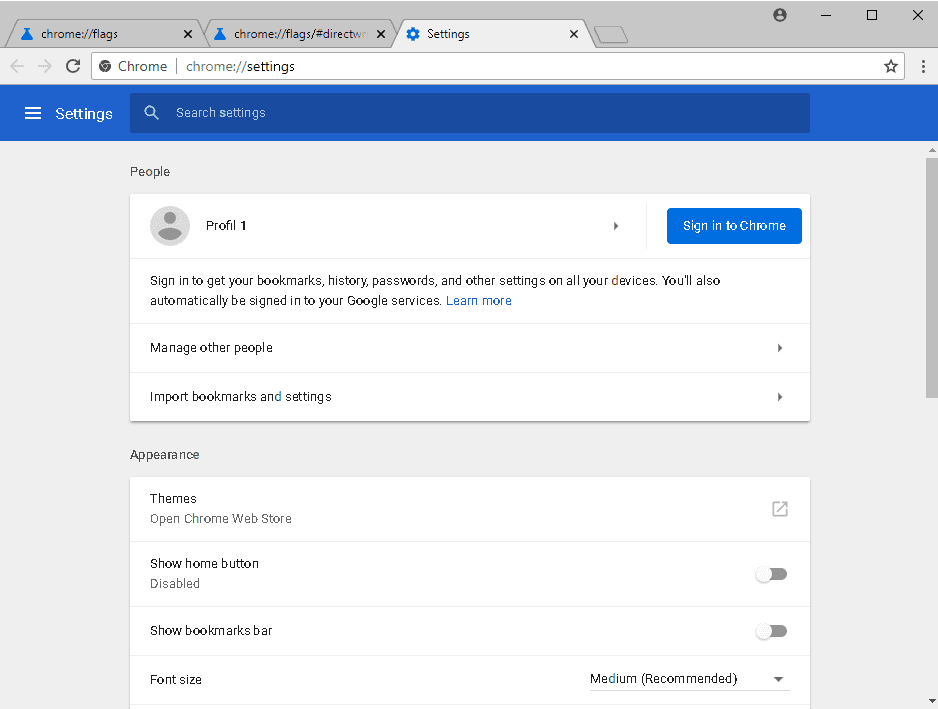This screenshot has width=938, height=709.
Task: Expand Import bookmarks and settings
Action: pos(780,397)
